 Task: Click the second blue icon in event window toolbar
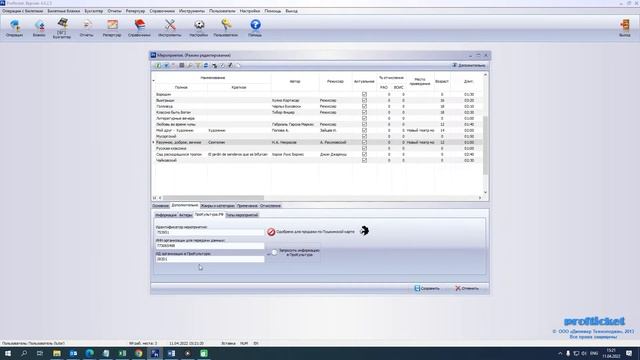pos(166,65)
